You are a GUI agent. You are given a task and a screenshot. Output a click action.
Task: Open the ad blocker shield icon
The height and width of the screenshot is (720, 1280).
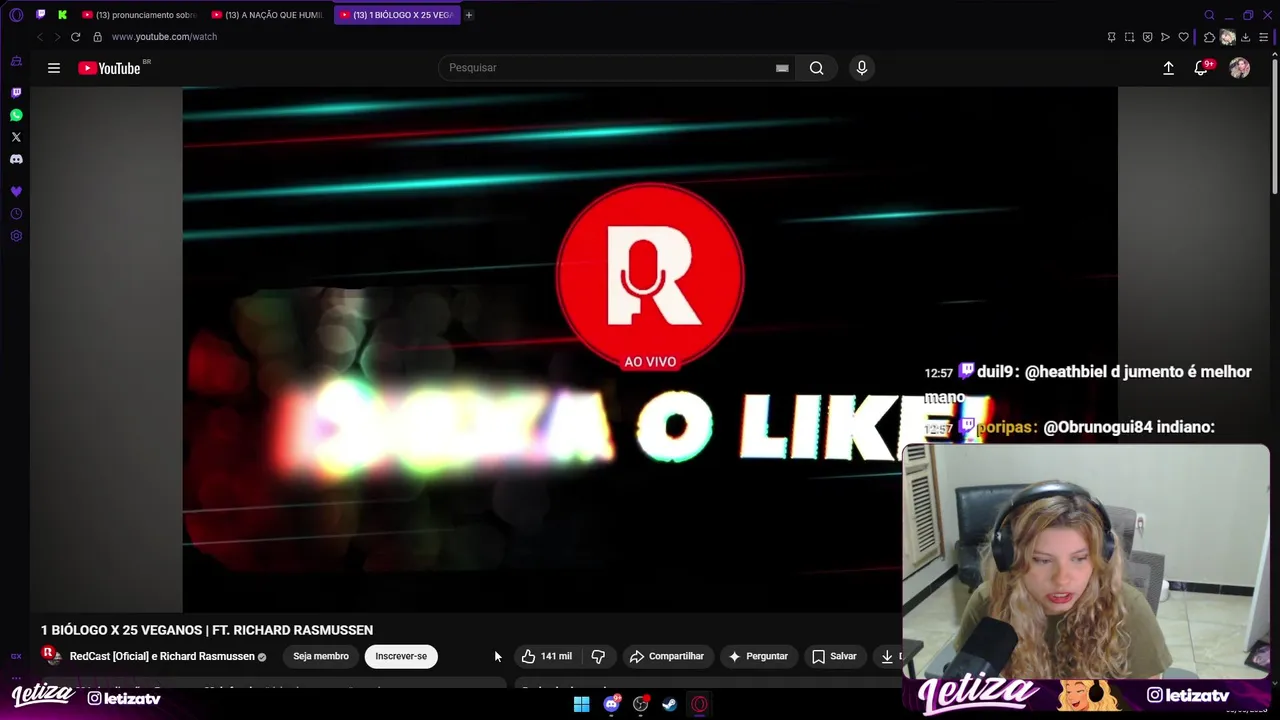(1147, 37)
